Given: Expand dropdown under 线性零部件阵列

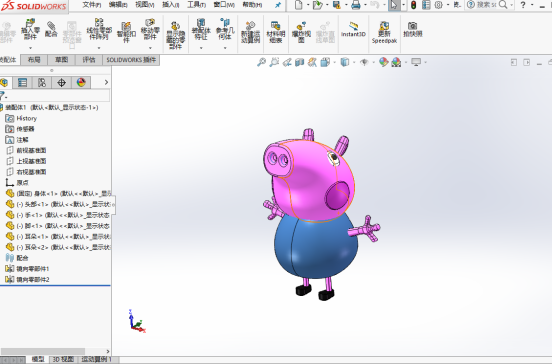Looking at the screenshot, I should [99, 48].
